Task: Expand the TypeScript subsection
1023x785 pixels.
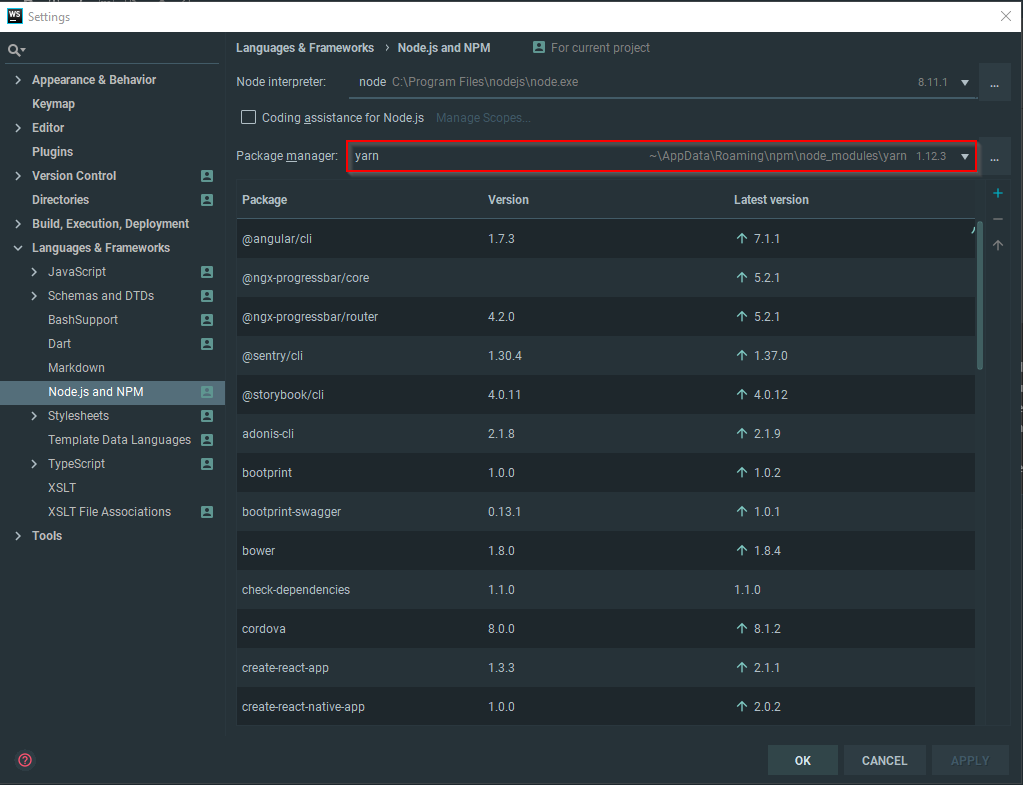Action: point(34,464)
